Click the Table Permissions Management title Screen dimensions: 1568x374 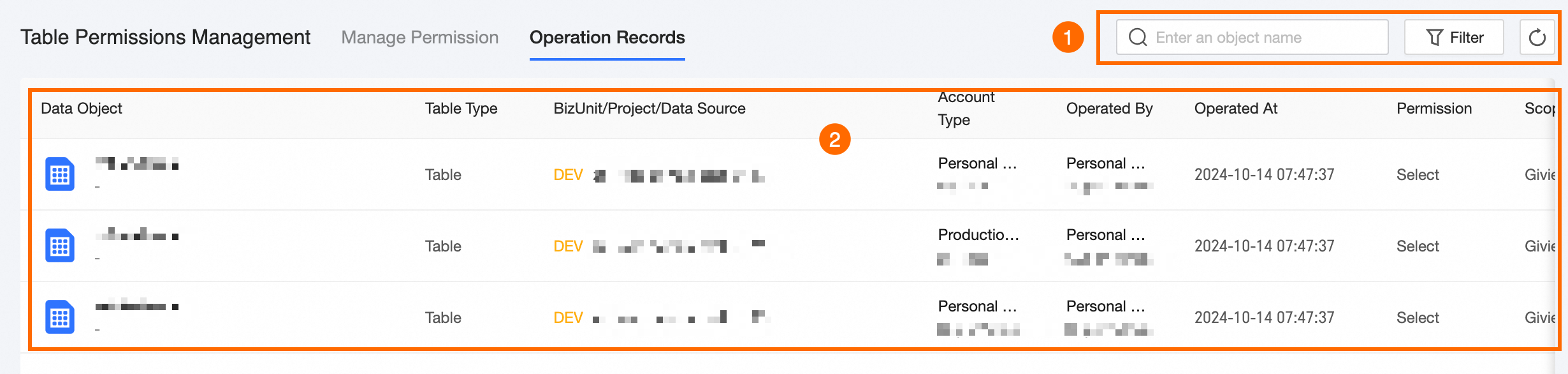tap(165, 38)
